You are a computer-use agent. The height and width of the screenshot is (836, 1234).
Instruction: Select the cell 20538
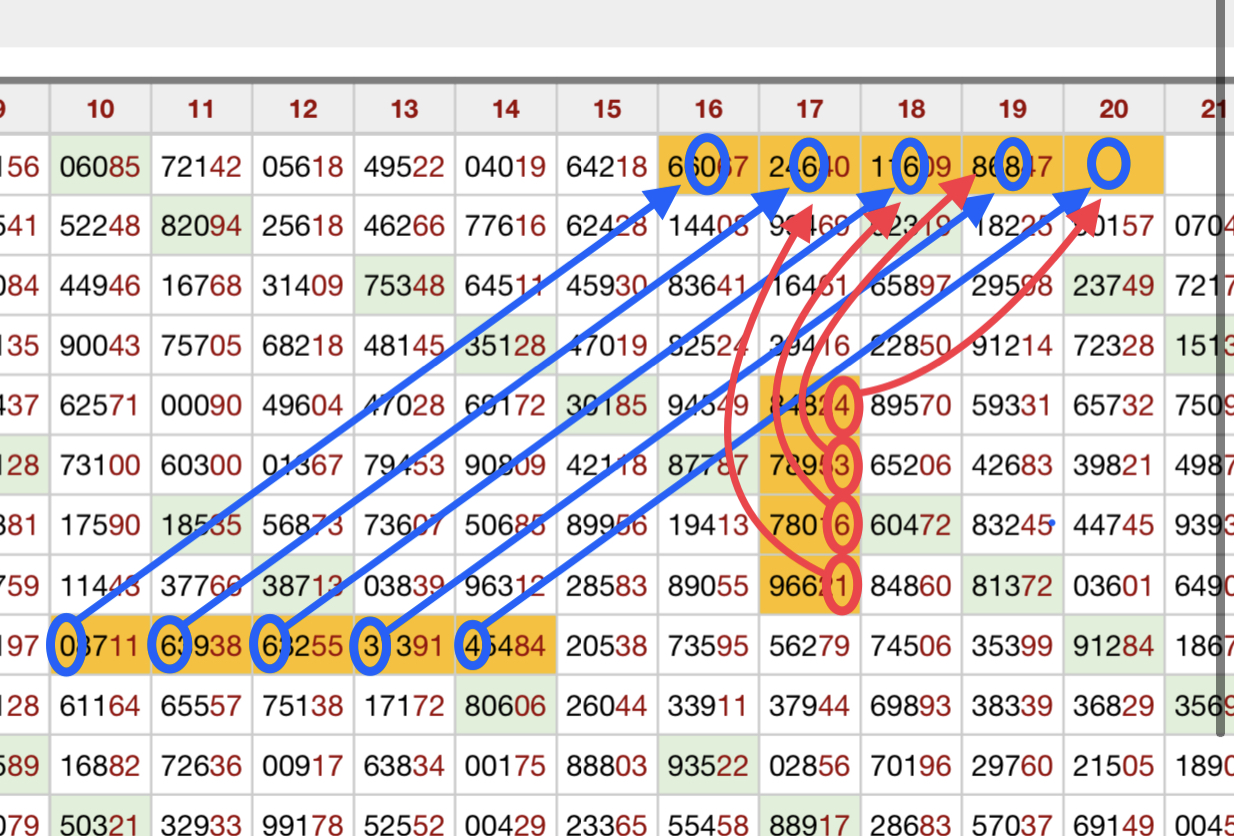pos(607,647)
